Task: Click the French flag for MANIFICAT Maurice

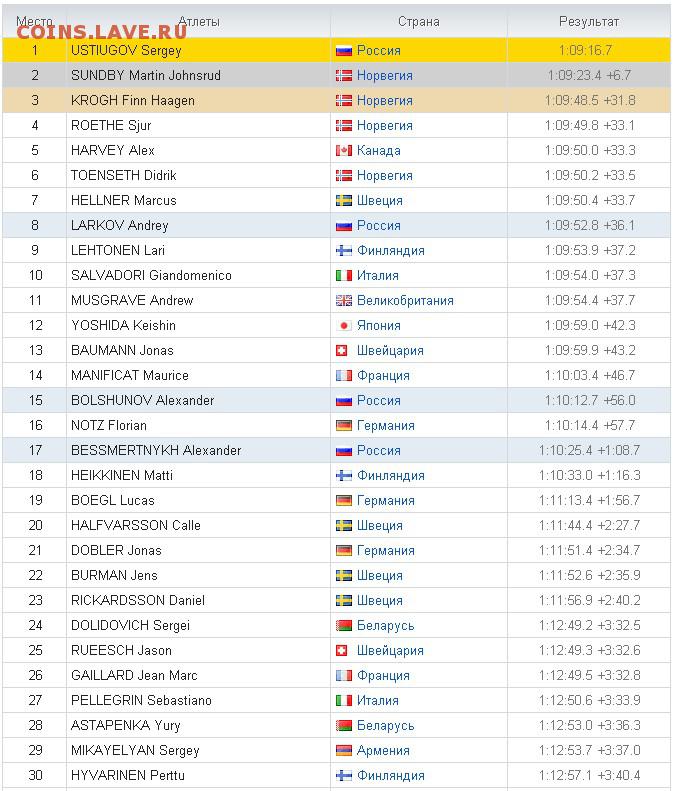Action: 344,376
